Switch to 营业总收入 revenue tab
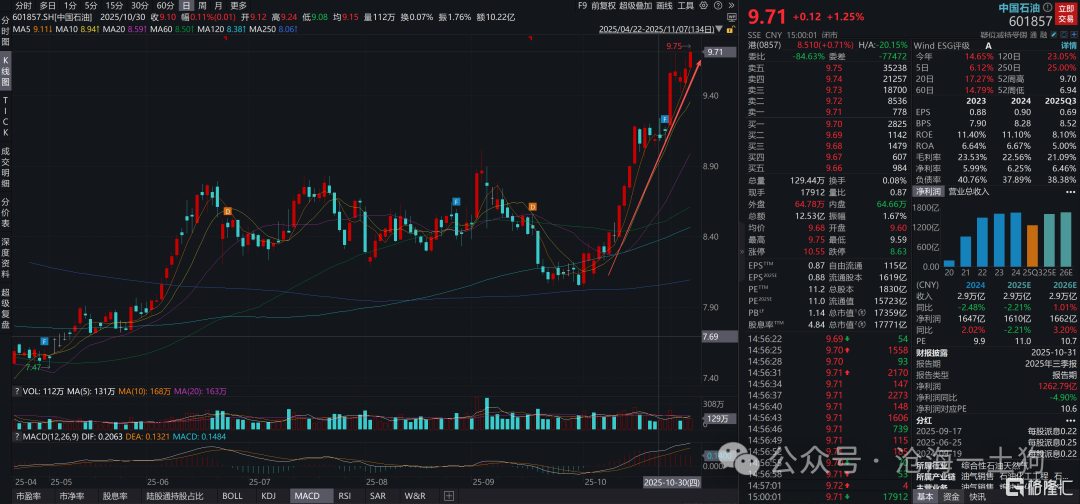 [x=968, y=190]
